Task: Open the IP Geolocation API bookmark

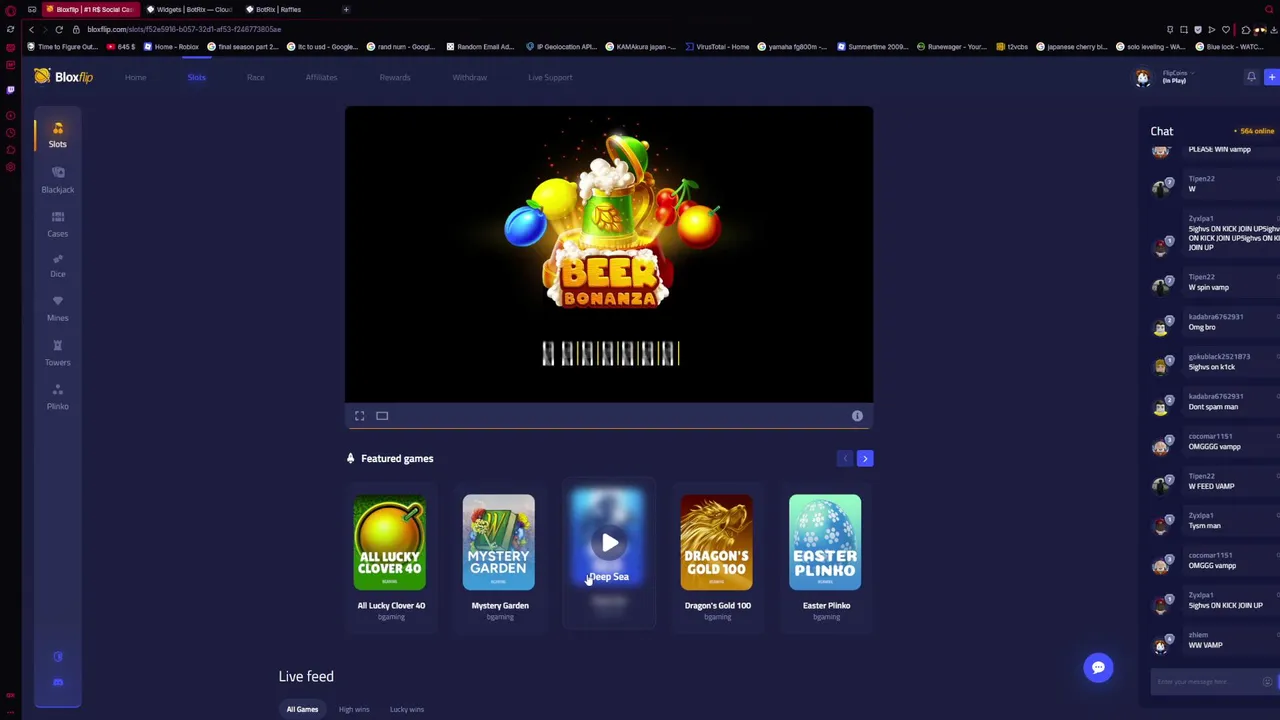Action: pyautogui.click(x=560, y=46)
